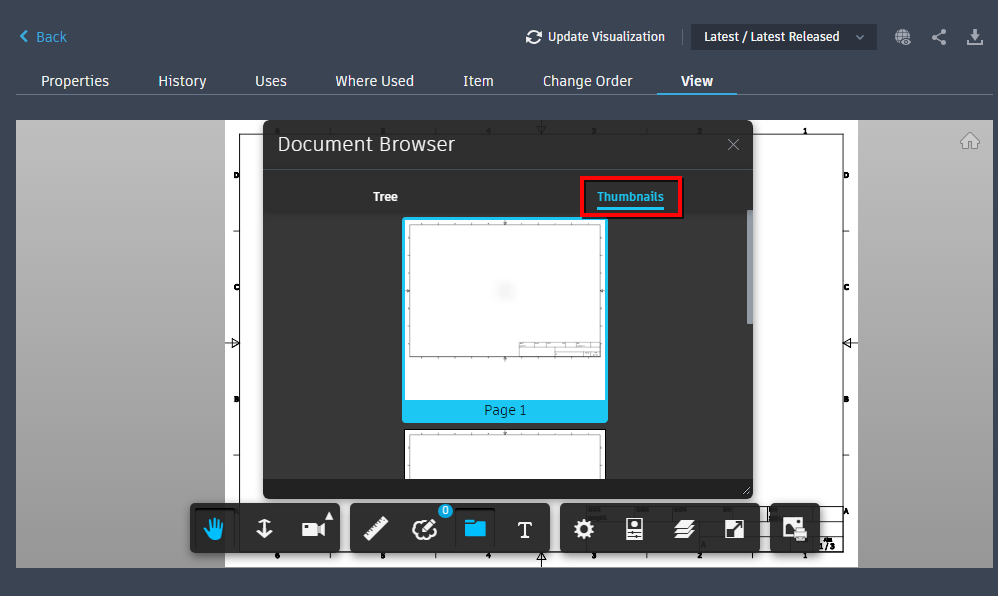Click the Back link top left
The image size is (998, 596).
42,36
